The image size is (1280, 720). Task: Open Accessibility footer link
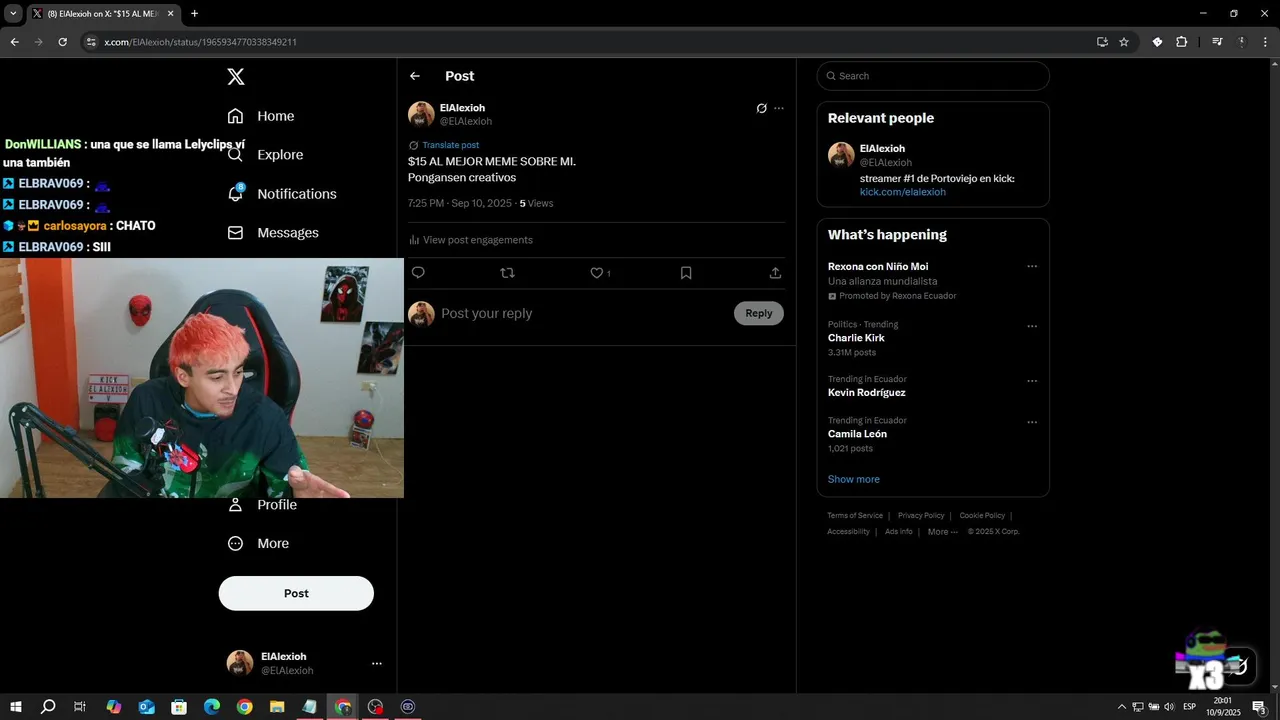coord(848,532)
